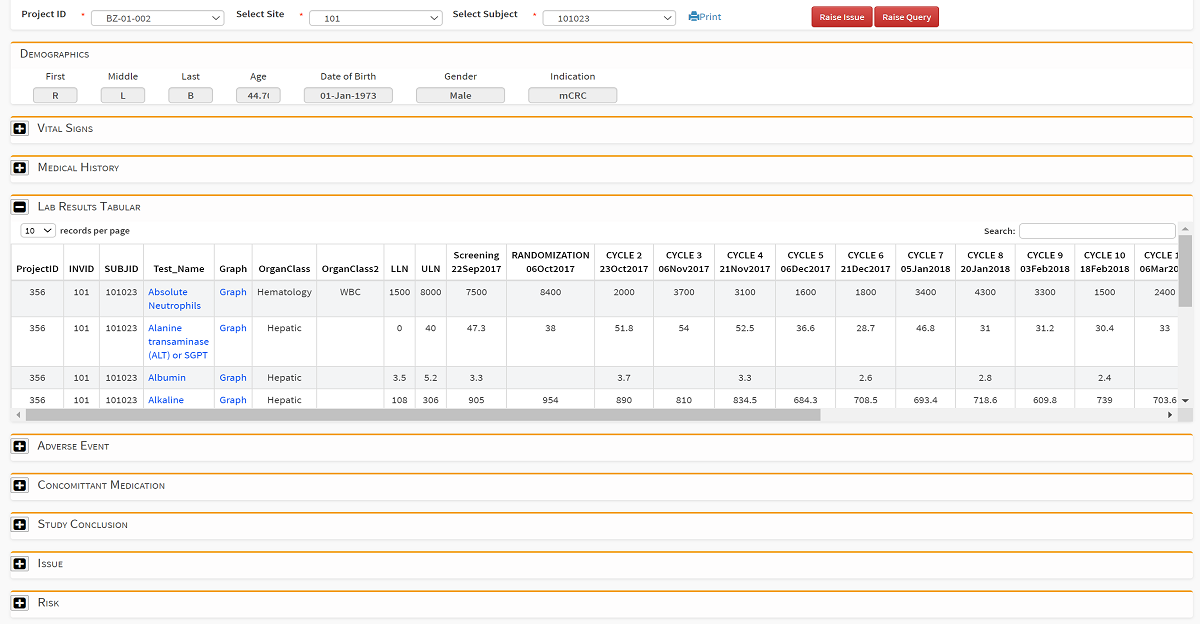
Task: Expand the Concomittant Medication section
Action: pos(19,485)
